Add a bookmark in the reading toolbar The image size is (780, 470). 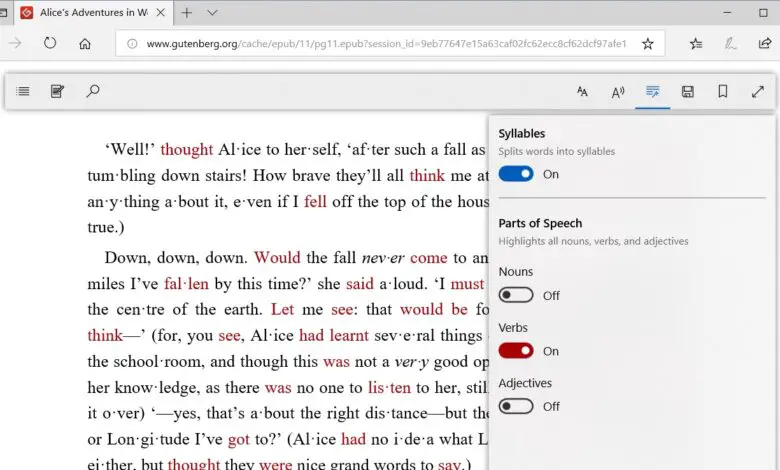(x=723, y=92)
